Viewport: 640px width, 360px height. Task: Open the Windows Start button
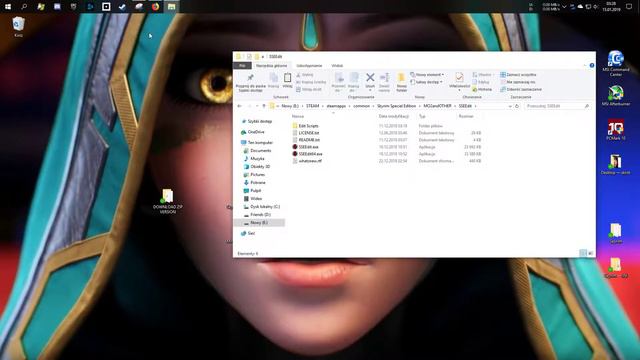[x=8, y=7]
